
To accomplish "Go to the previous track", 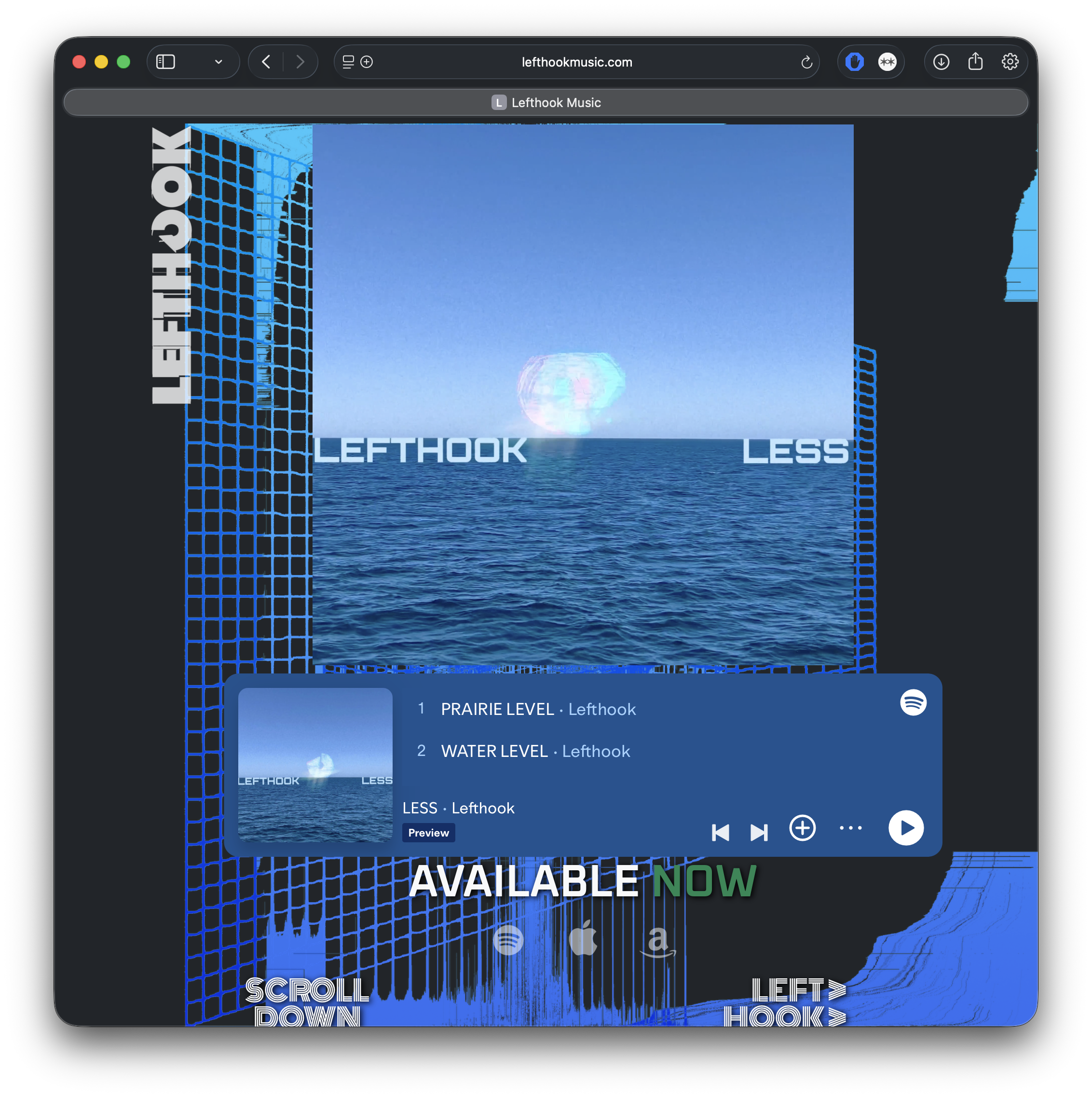I will pos(720,833).
